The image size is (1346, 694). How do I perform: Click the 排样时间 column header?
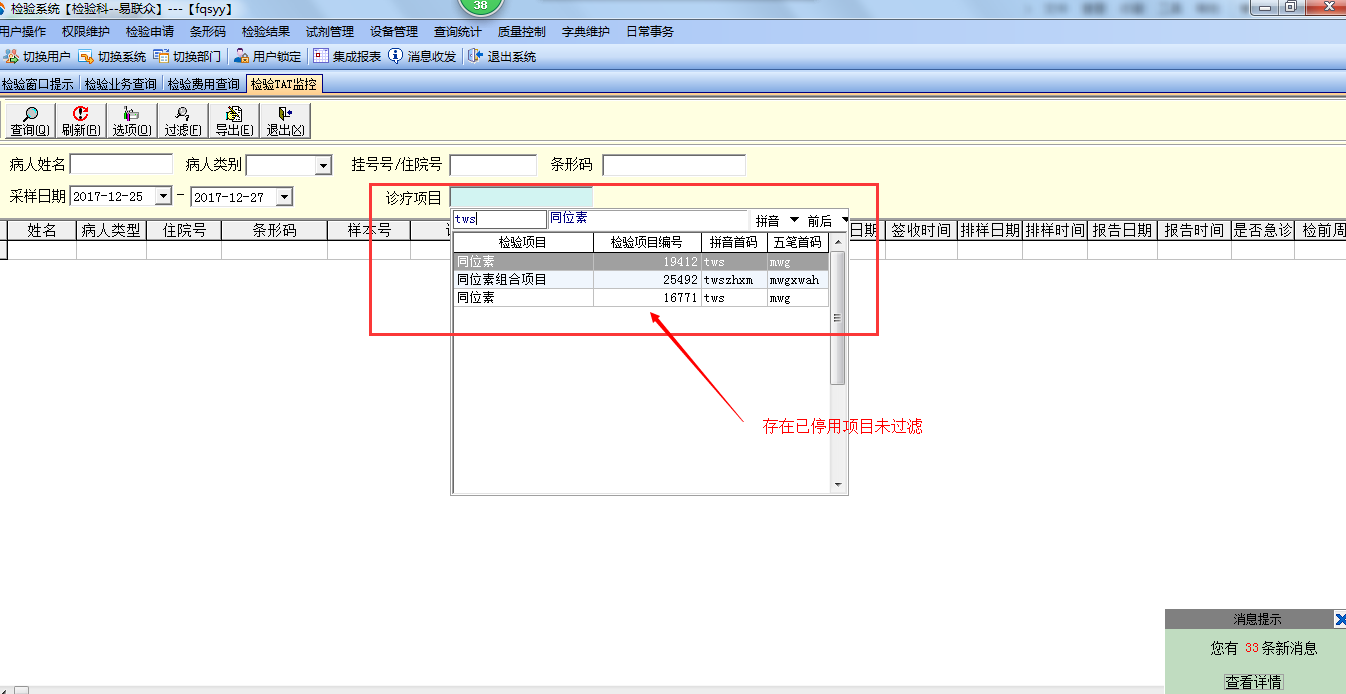point(1055,230)
